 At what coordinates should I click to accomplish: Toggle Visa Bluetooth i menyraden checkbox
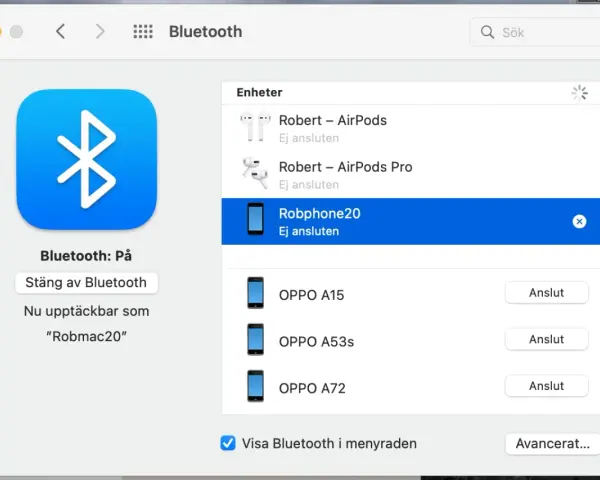(x=228, y=443)
